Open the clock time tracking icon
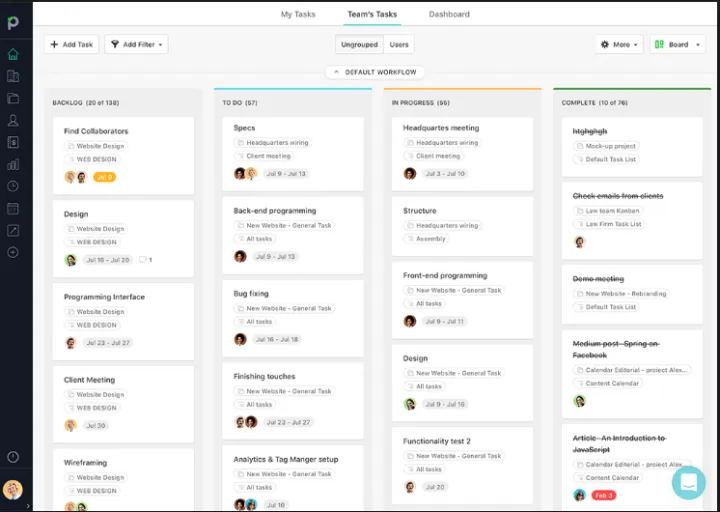 (13, 186)
